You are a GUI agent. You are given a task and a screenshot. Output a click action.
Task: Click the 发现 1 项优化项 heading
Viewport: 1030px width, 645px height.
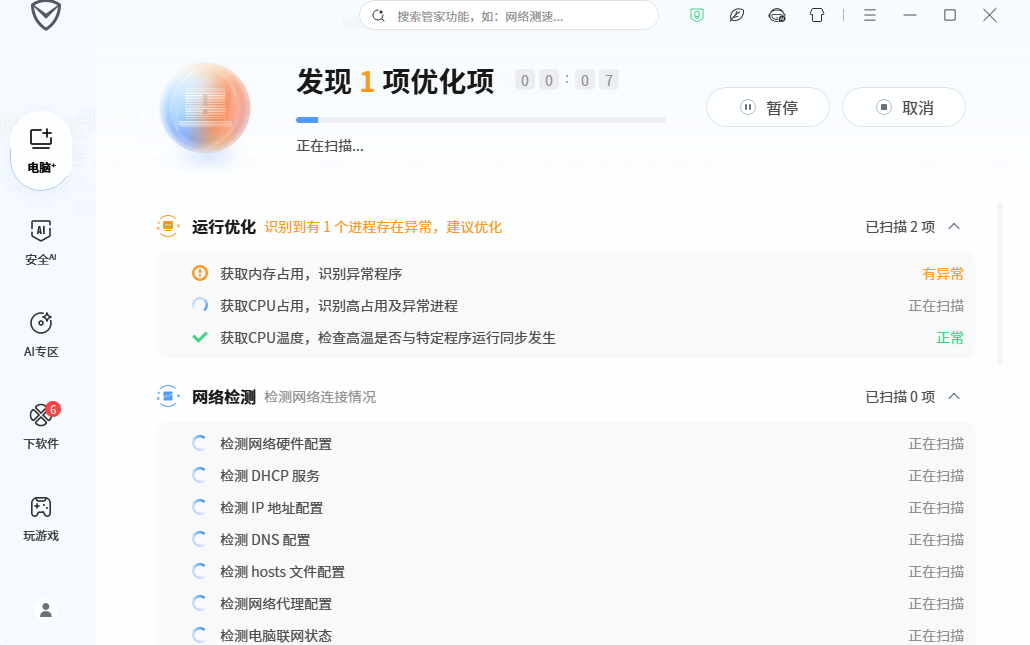click(395, 81)
